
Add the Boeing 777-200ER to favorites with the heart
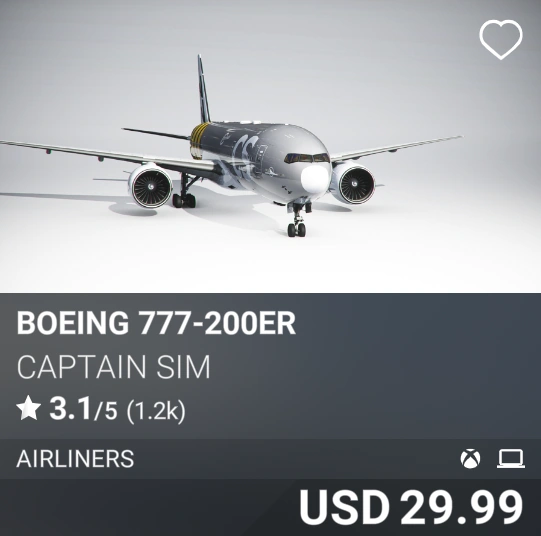501,39
